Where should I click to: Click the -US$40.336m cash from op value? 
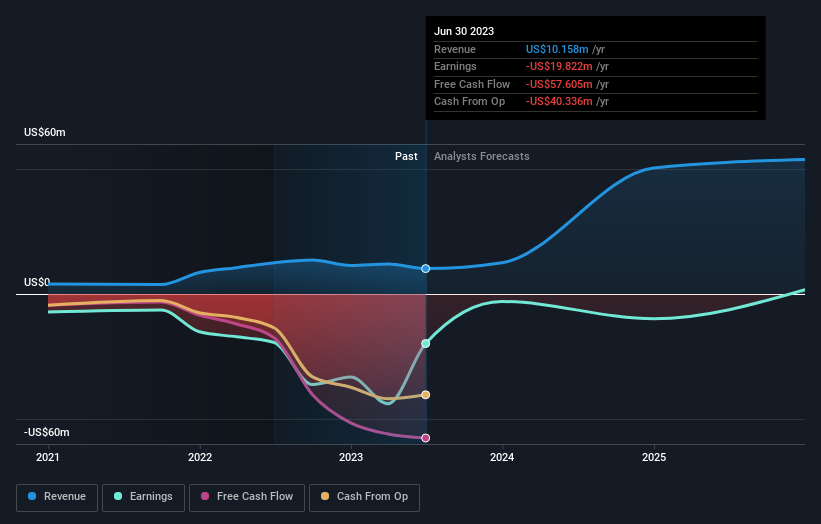[x=559, y=102]
